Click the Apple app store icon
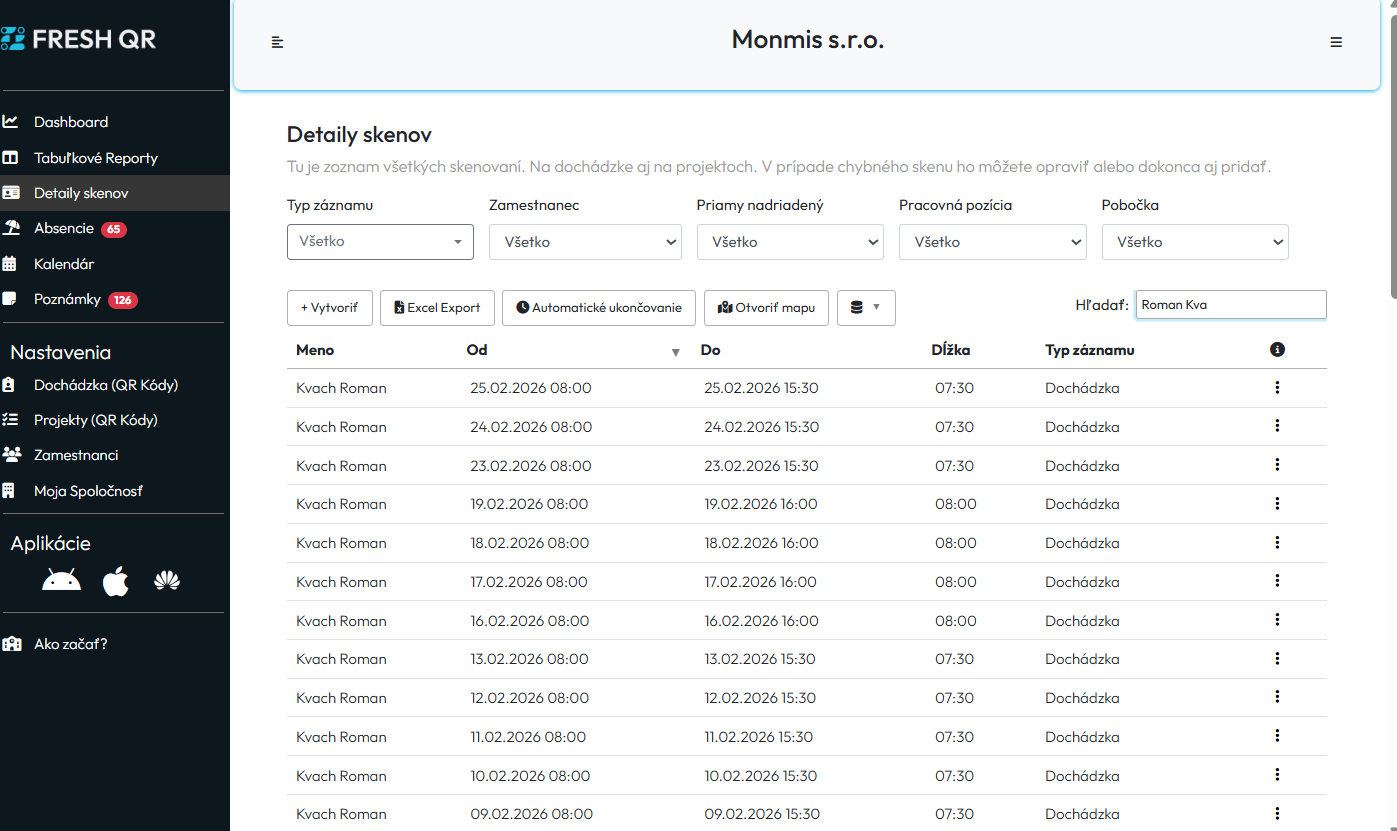This screenshot has width=1397, height=831. point(116,581)
